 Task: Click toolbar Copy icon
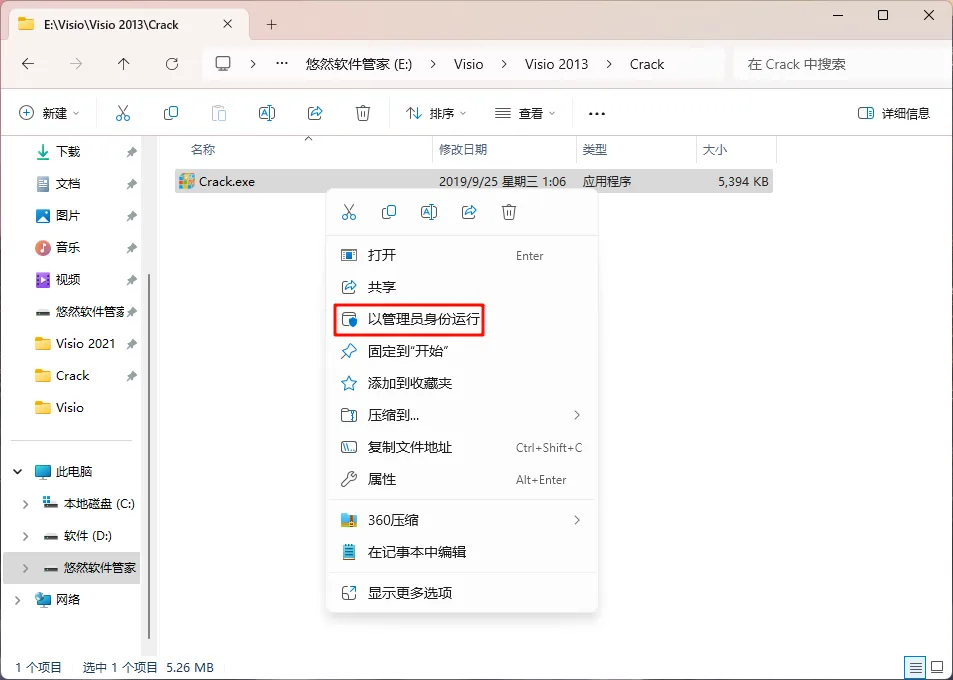tap(171, 113)
